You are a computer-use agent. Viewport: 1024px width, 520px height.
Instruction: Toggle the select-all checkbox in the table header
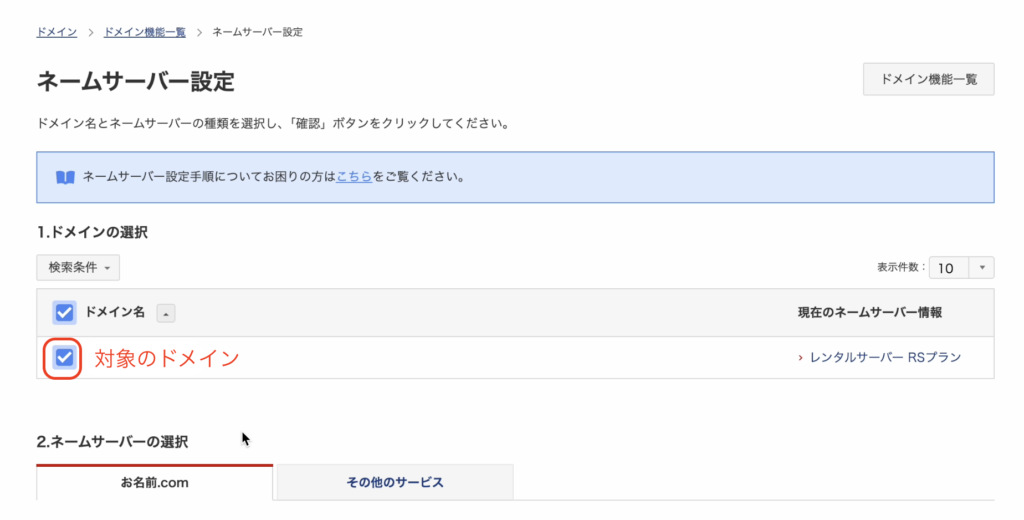(x=65, y=313)
